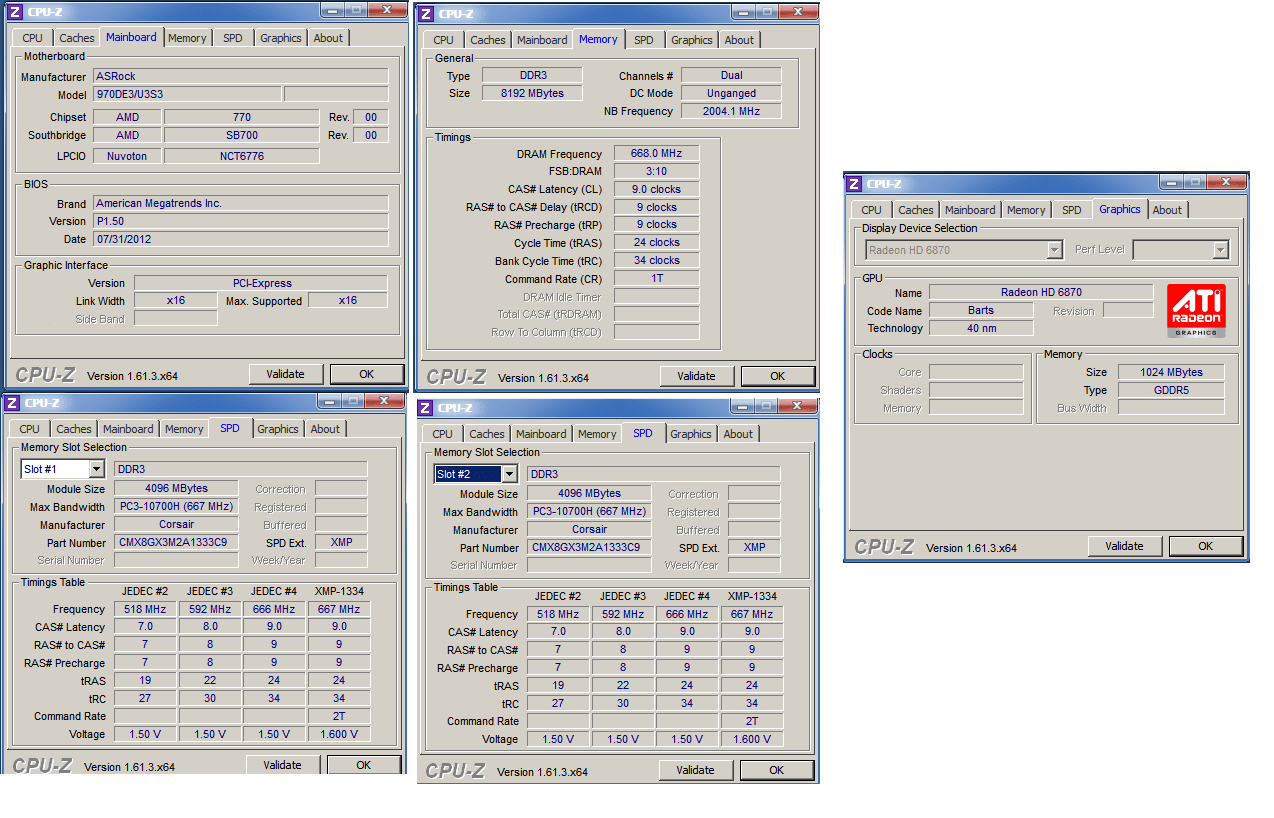Open About tab in Slot #2 SPD window
This screenshot has width=1274, height=818.
738,434
